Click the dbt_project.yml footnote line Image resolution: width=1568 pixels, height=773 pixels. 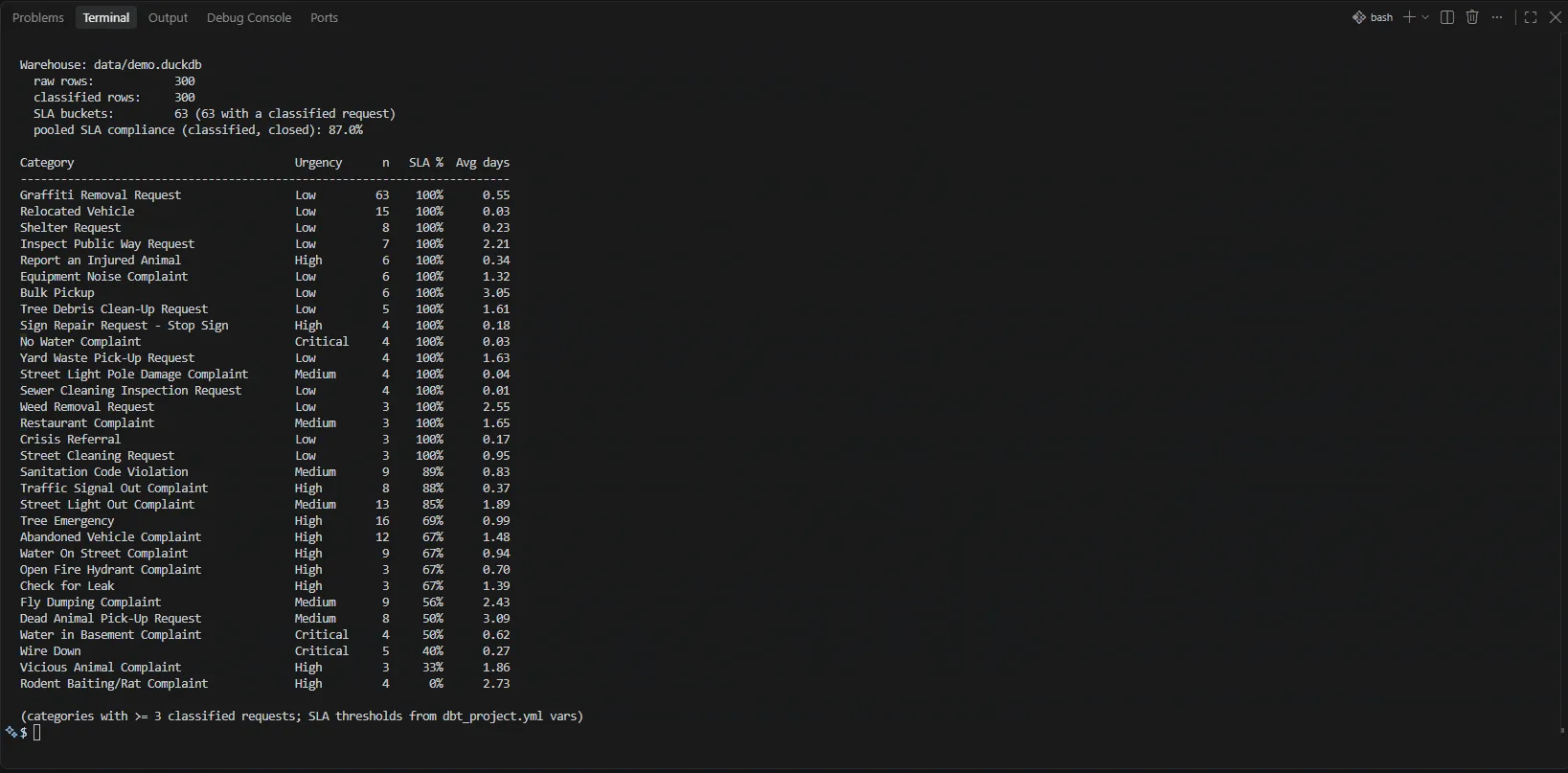tap(302, 716)
